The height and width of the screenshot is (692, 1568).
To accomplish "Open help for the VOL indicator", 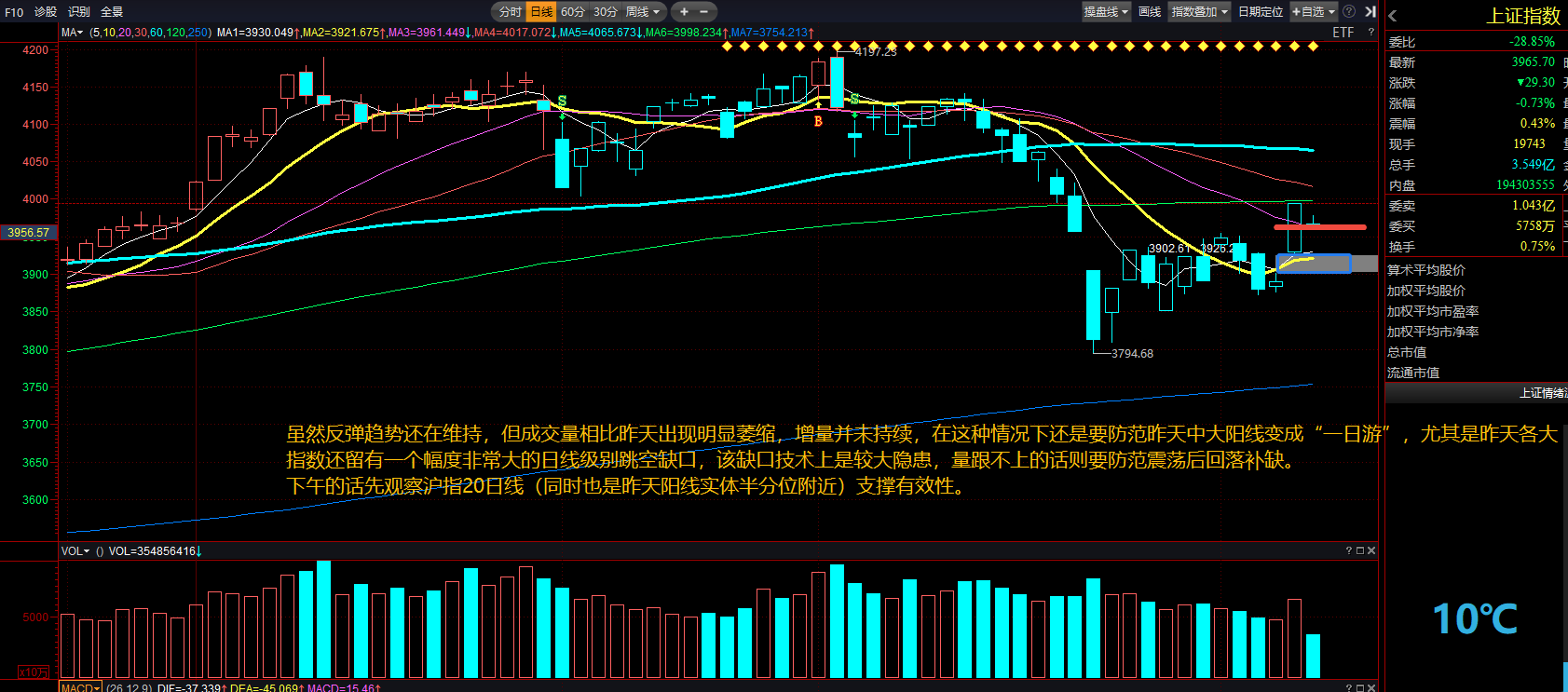I will click(x=1348, y=550).
